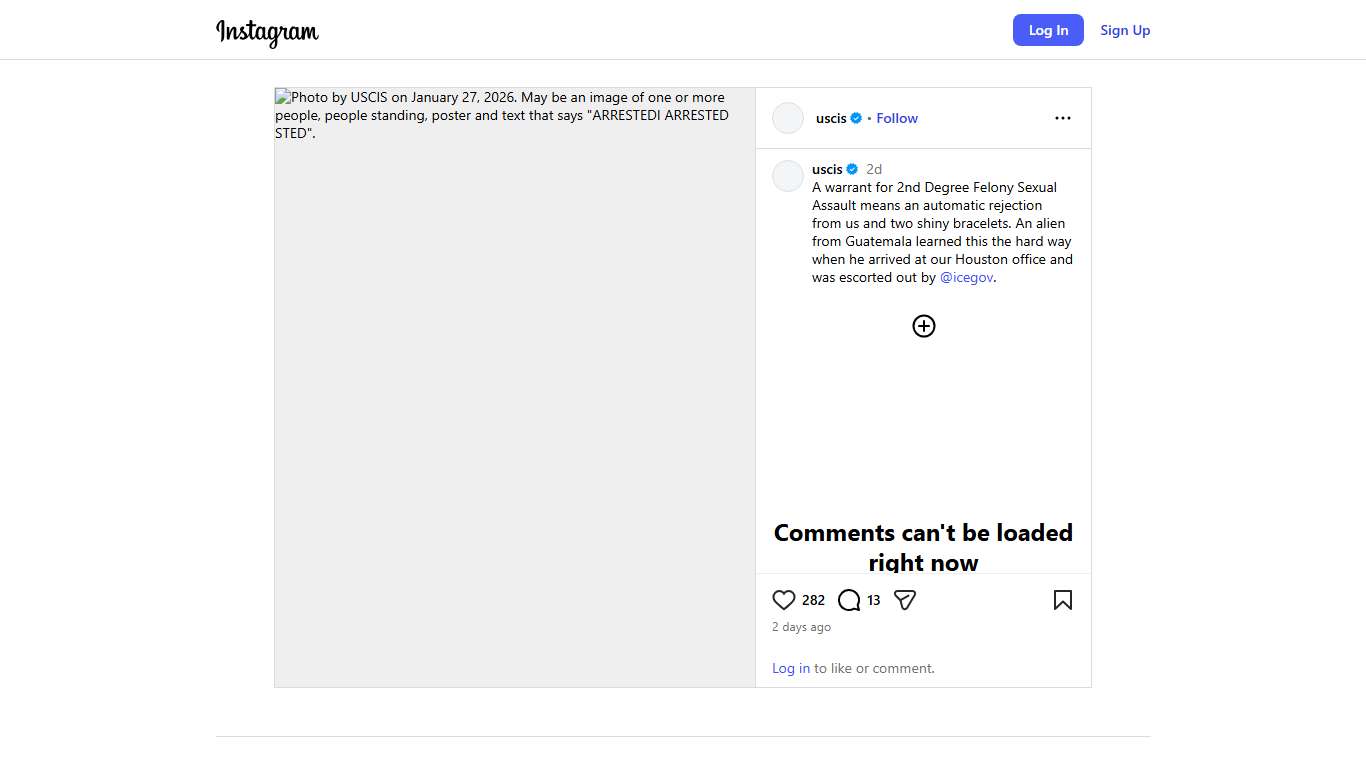Click the 13 comments count
Viewport: 1366px width, 768px height.
[x=873, y=600]
